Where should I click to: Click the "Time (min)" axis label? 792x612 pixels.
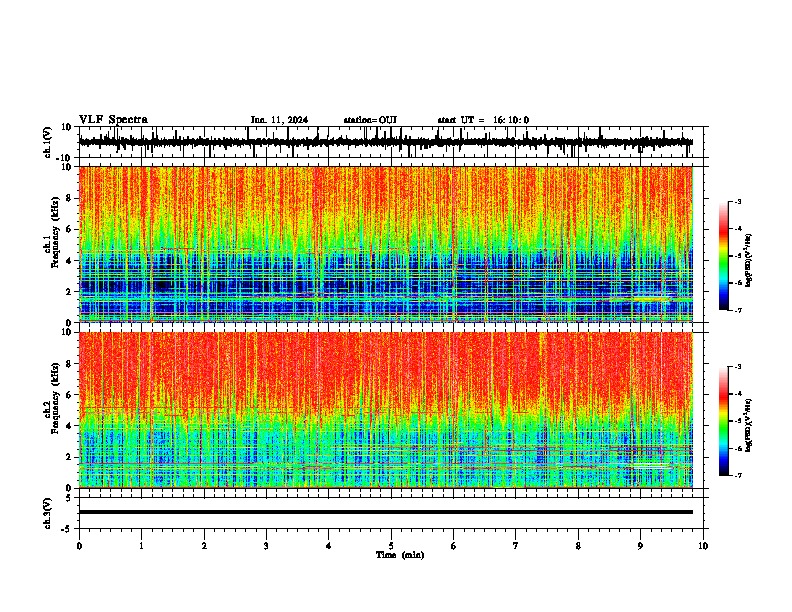tap(400, 555)
